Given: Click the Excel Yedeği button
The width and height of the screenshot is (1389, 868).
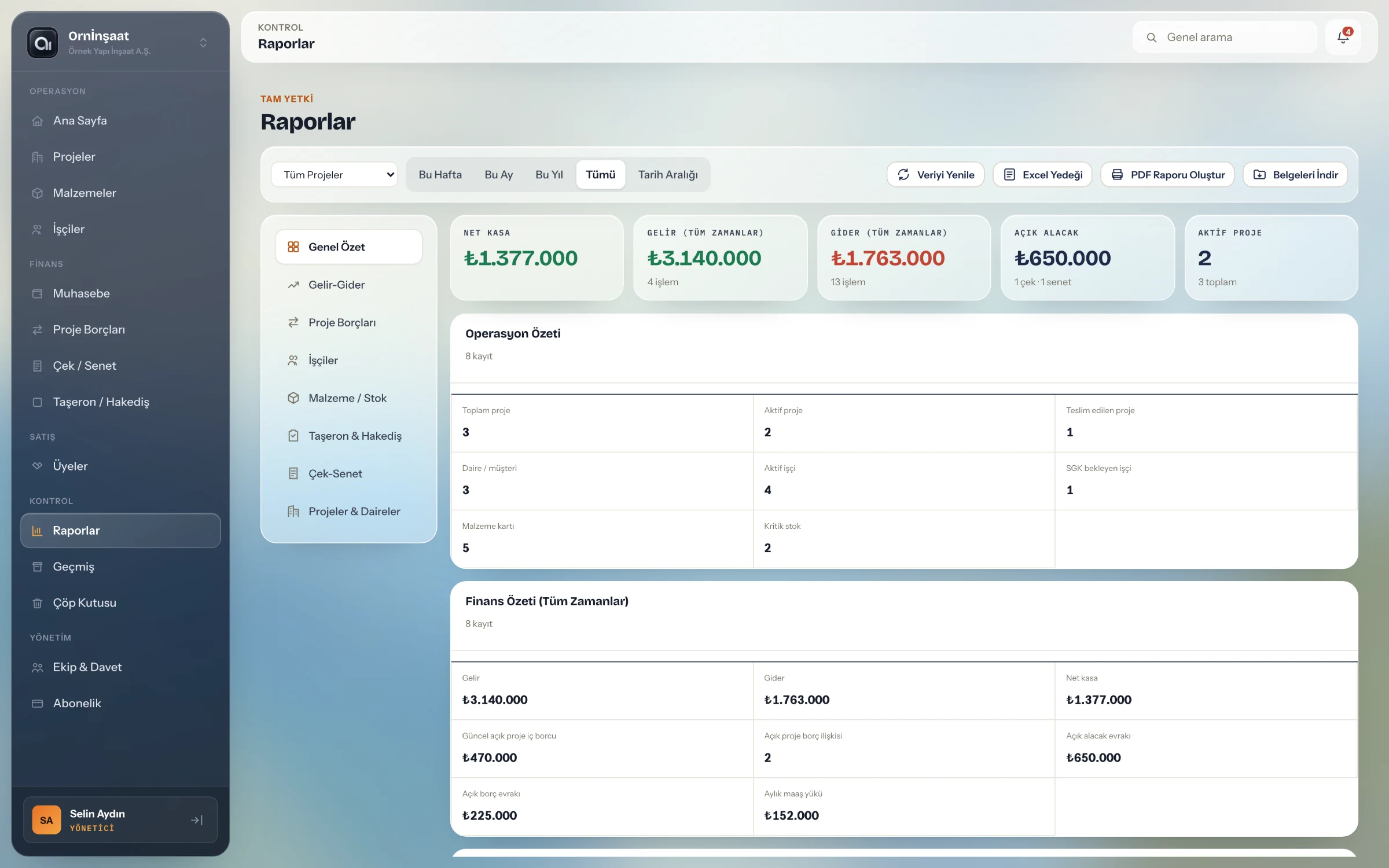Looking at the screenshot, I should 1042,175.
